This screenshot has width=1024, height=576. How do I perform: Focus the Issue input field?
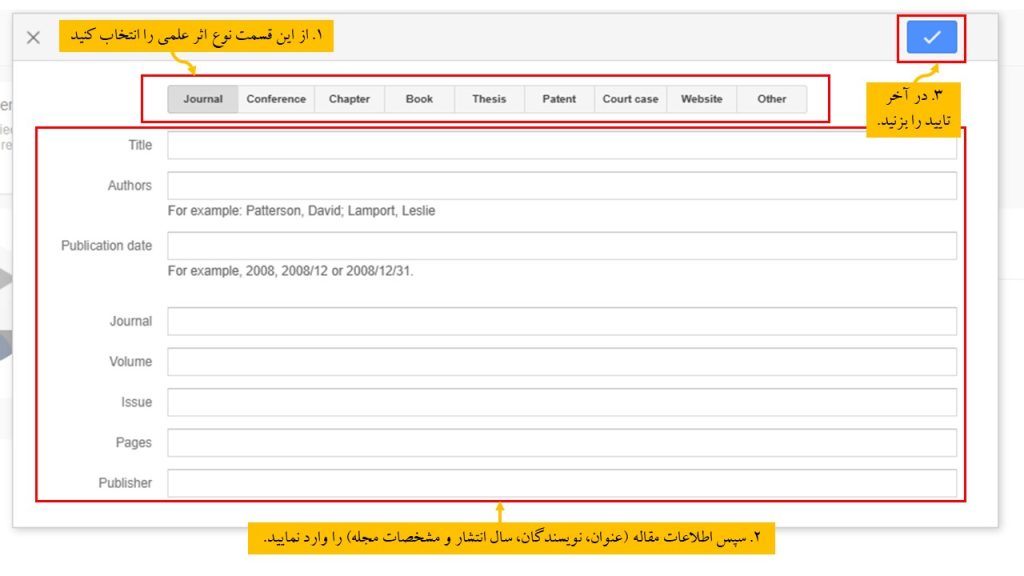(x=560, y=402)
